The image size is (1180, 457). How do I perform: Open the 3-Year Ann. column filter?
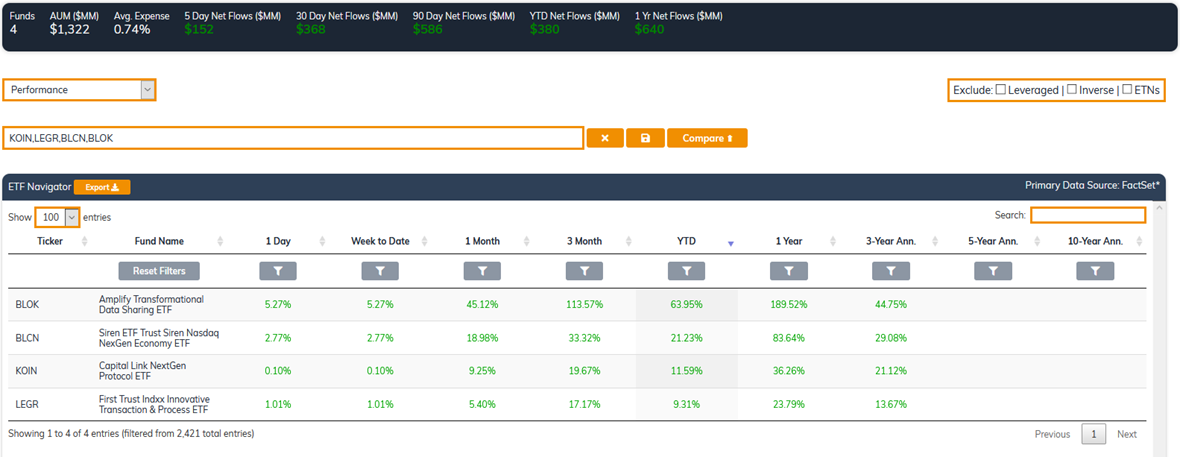(891, 271)
